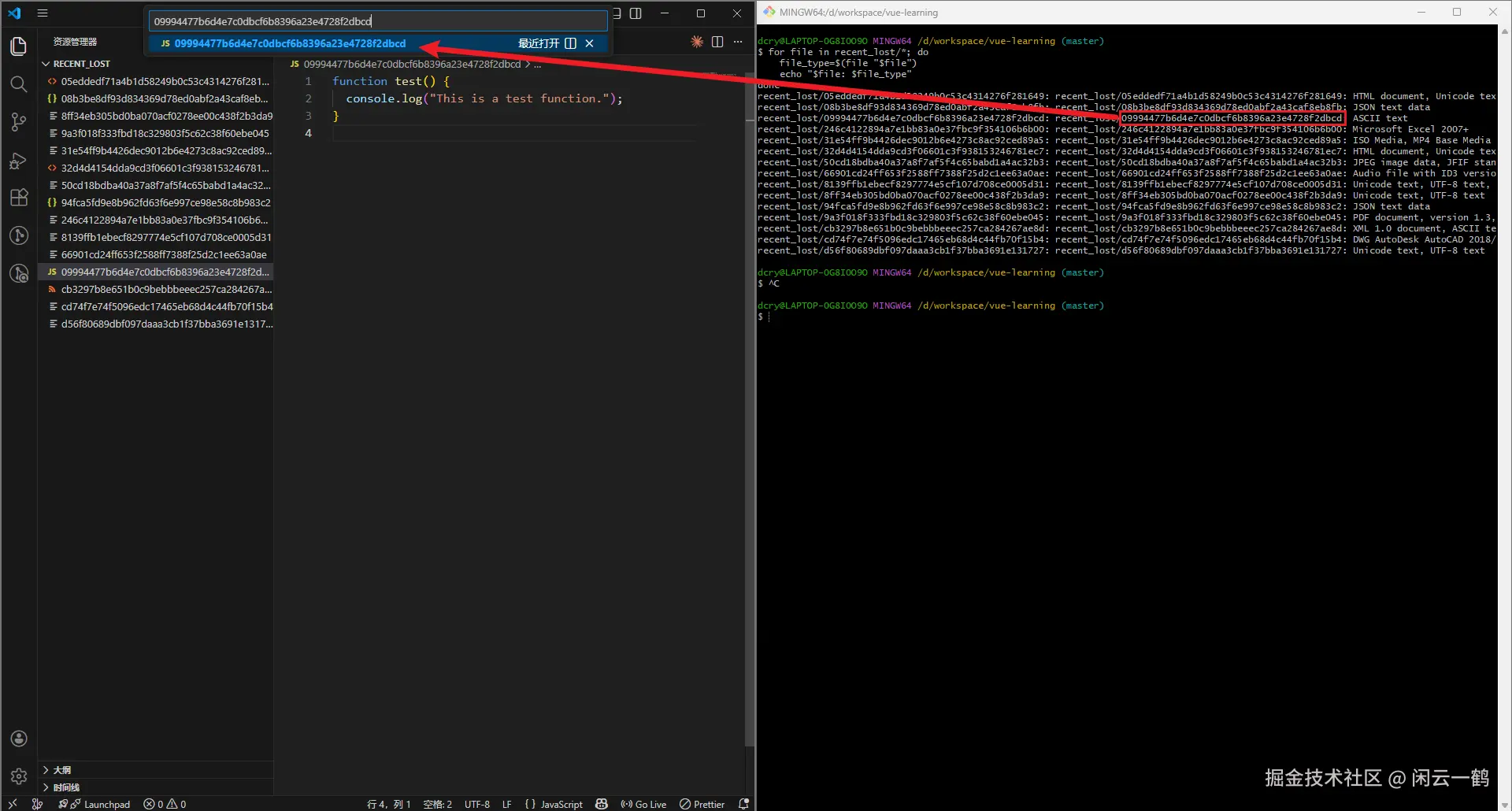
Task: Expand the 大纲 (Outline) section
Action: pyautogui.click(x=156, y=770)
